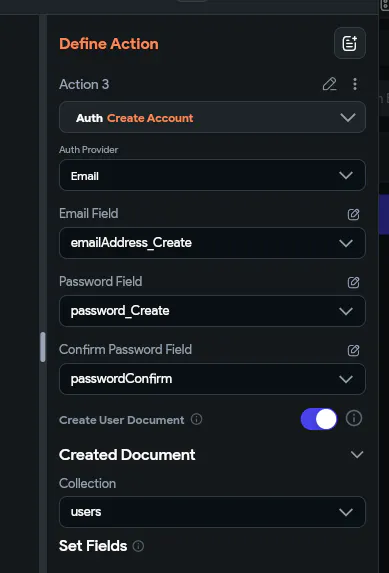
Task: Collapse the Created Document section chevron
Action: click(357, 455)
